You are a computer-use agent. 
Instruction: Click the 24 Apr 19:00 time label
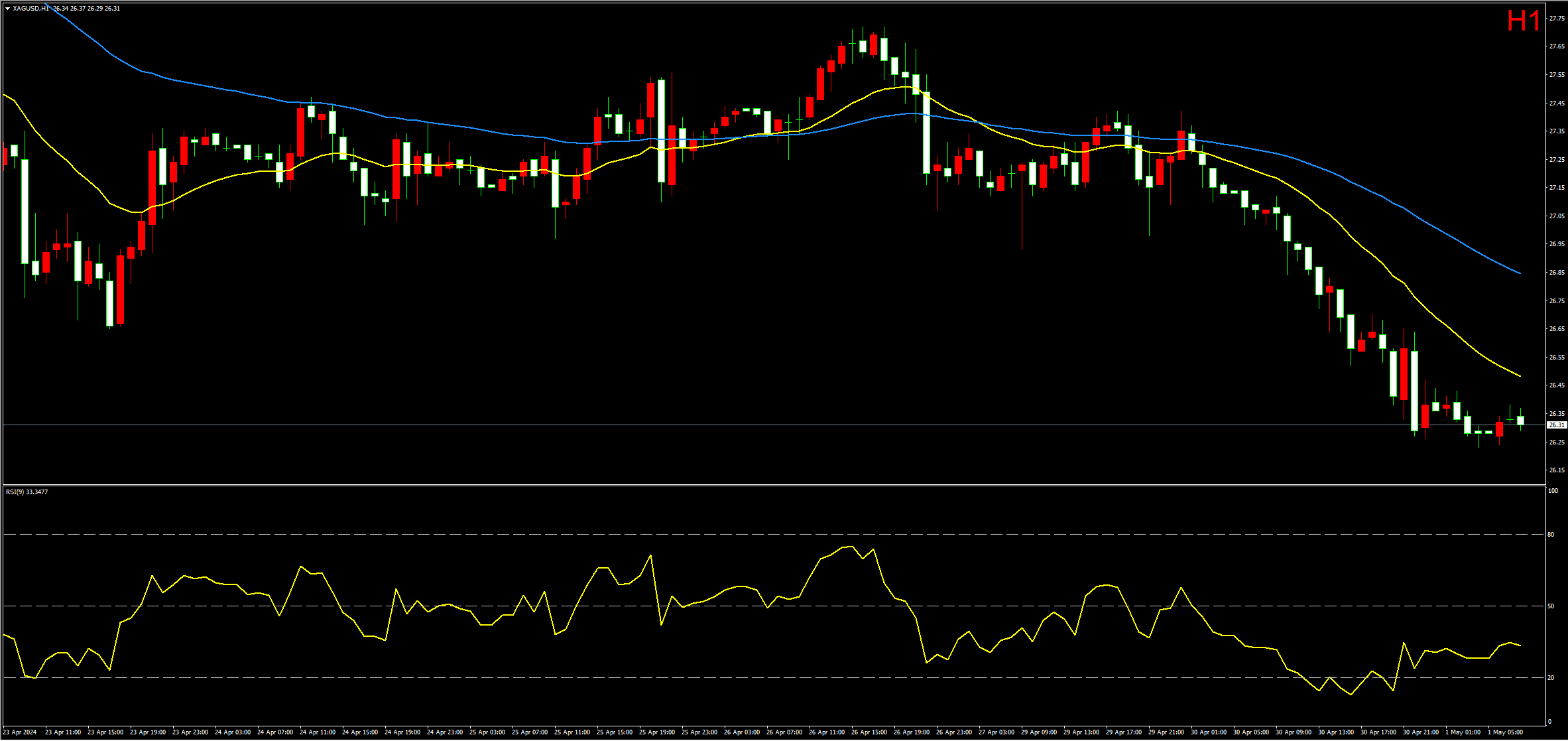(402, 732)
